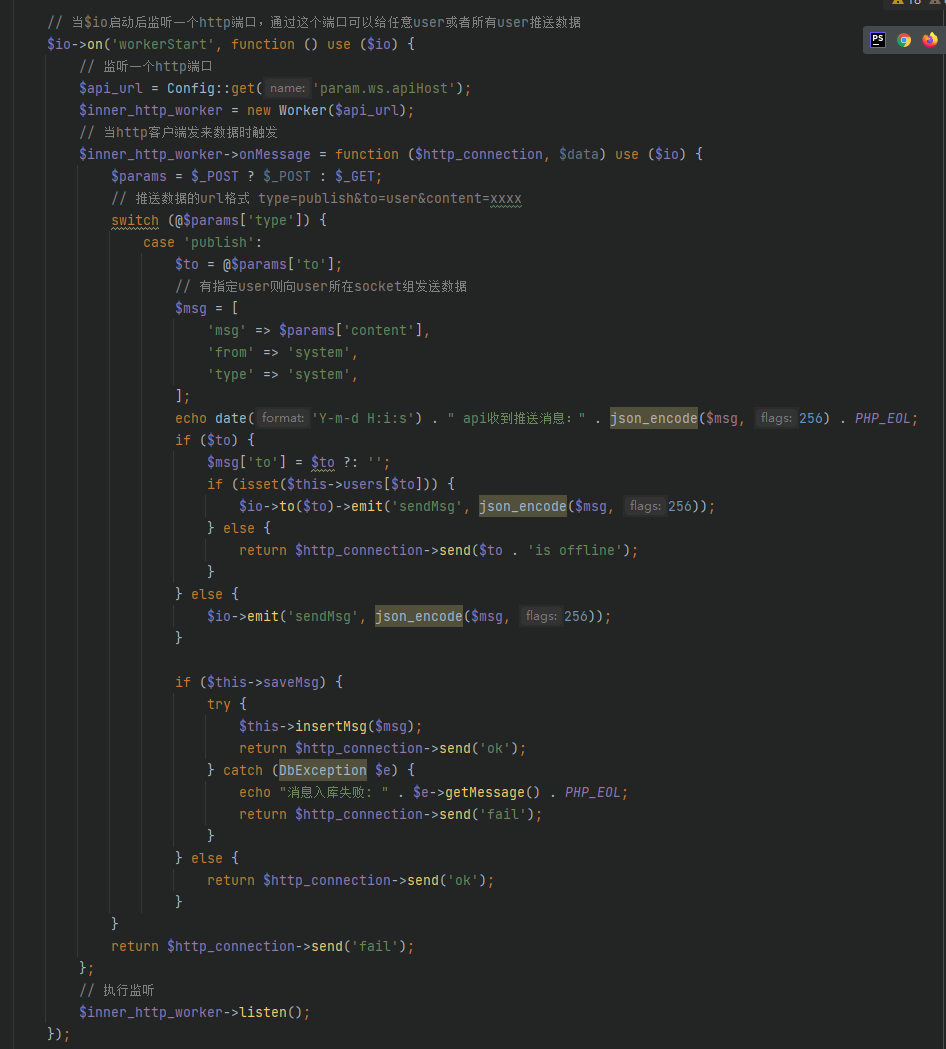Click json_encode in the $io->to($to)->emit line
The height and width of the screenshot is (1049, 946).
523,506
